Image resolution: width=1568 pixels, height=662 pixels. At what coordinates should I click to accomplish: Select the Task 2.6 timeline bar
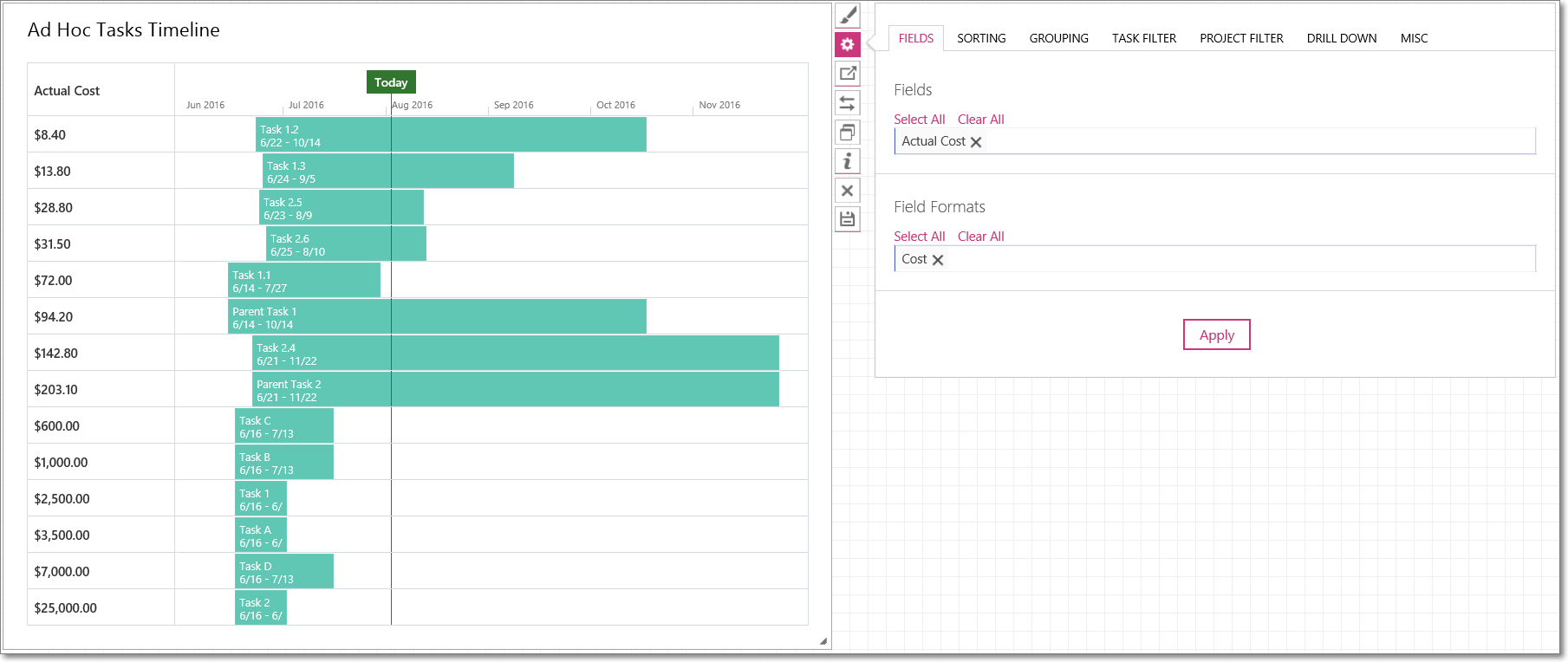346,243
